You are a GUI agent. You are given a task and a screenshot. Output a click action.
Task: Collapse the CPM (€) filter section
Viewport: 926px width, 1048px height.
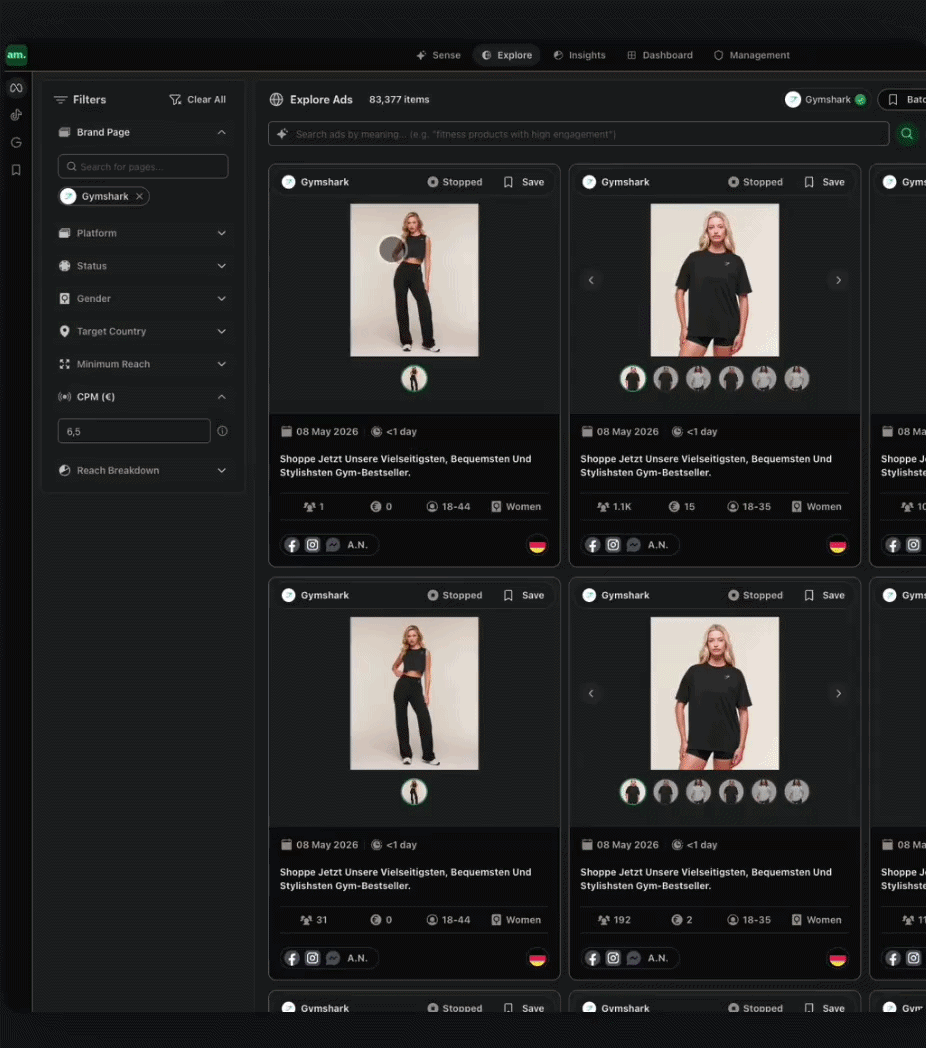coord(142,397)
